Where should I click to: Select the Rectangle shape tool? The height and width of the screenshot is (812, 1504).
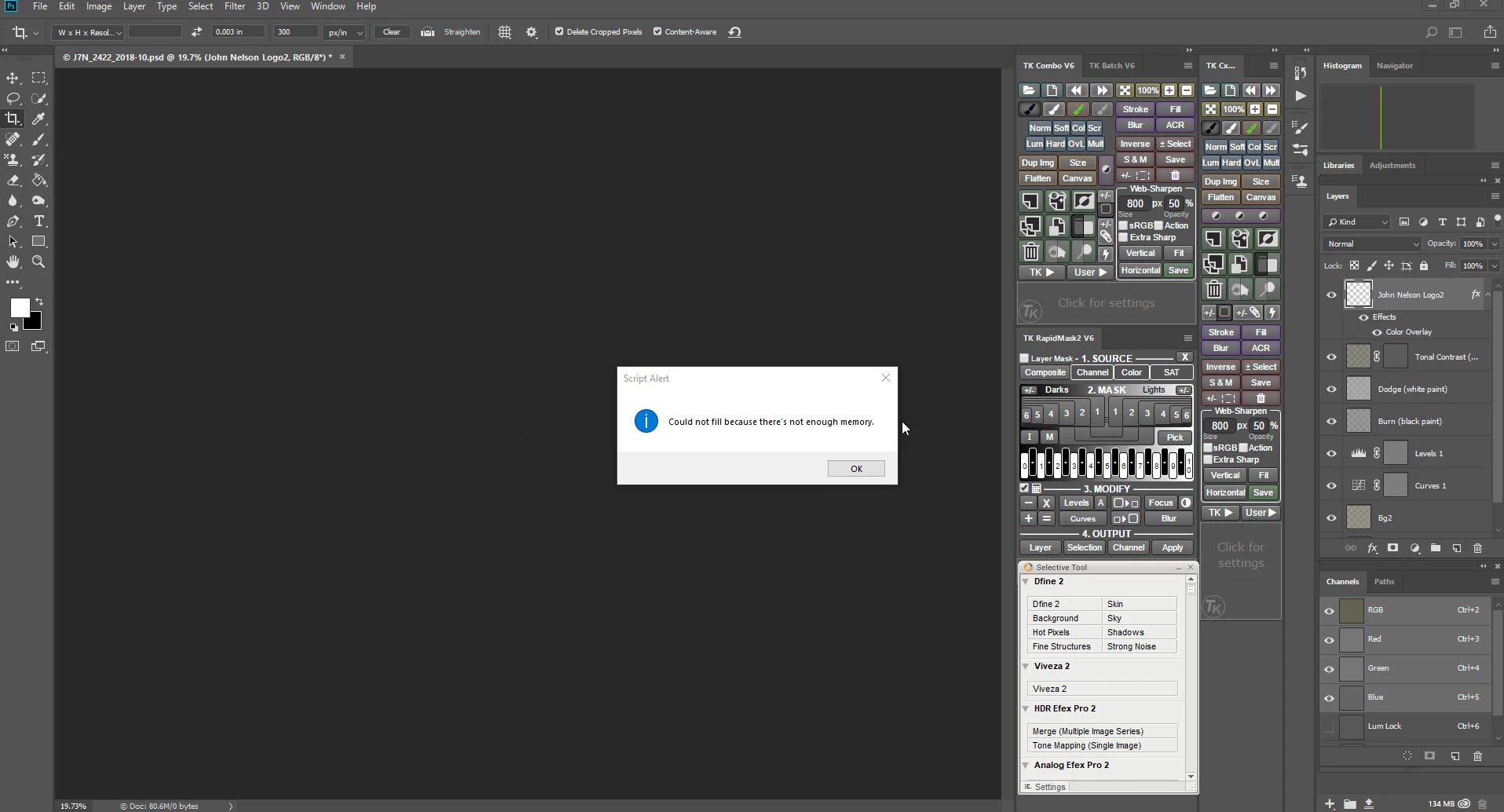click(38, 241)
